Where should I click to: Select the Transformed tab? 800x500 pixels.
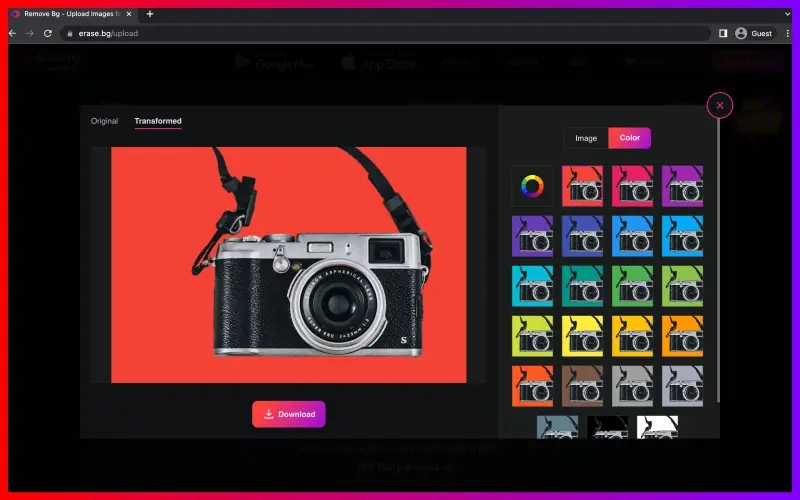tap(158, 121)
